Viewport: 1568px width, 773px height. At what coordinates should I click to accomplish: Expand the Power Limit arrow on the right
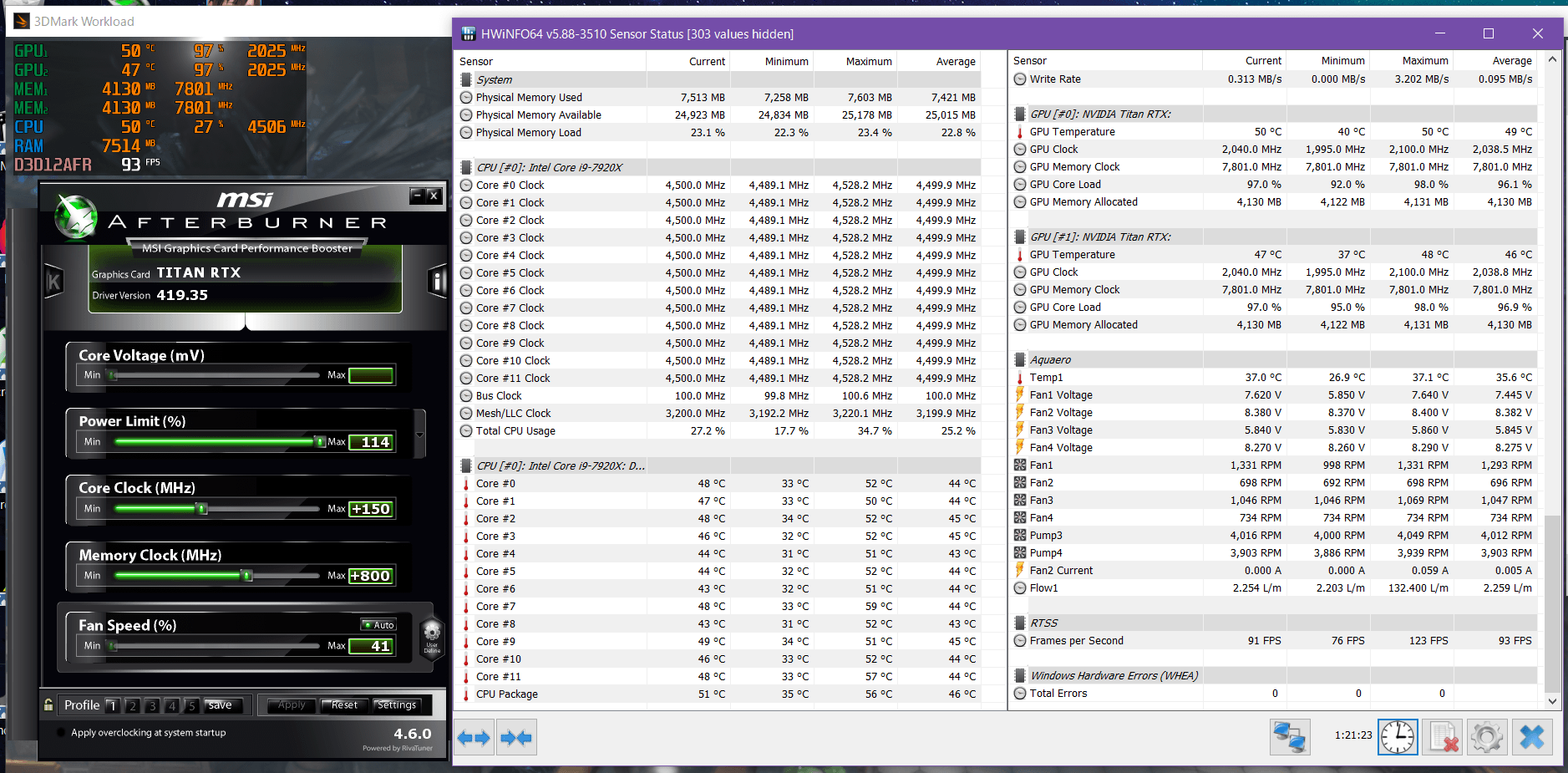point(419,435)
